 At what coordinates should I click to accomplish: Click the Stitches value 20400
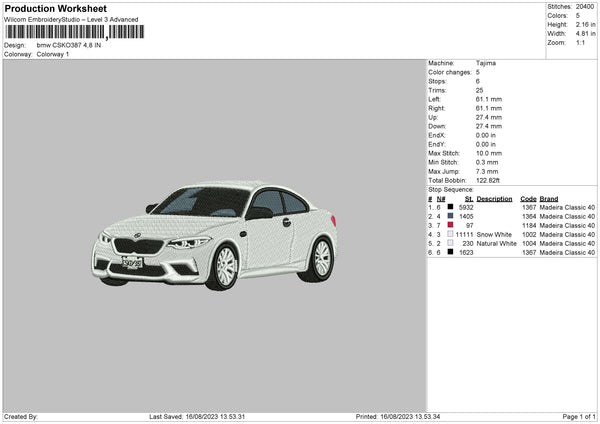coord(586,6)
